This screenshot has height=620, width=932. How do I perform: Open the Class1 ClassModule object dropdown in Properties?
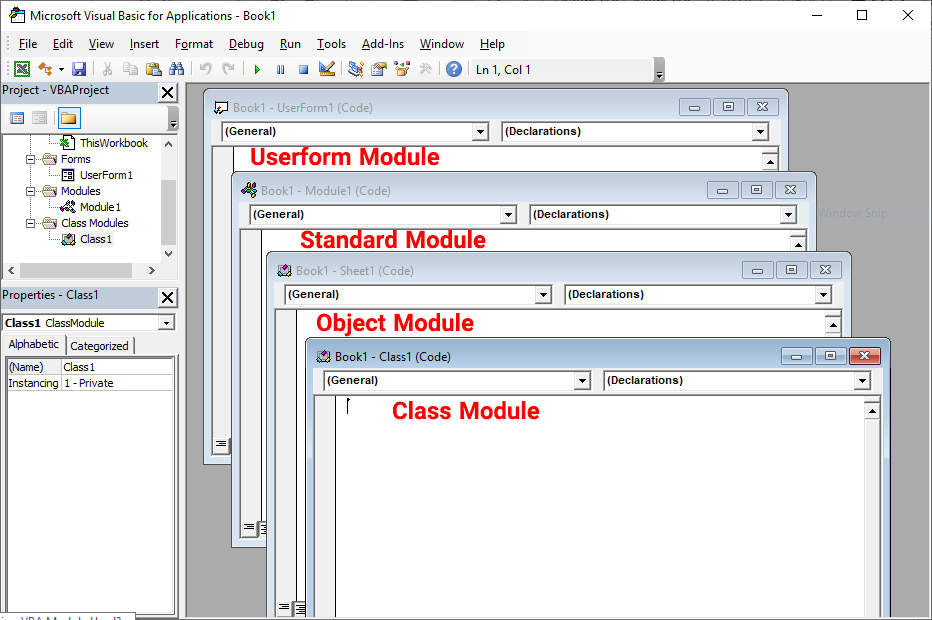click(x=166, y=323)
